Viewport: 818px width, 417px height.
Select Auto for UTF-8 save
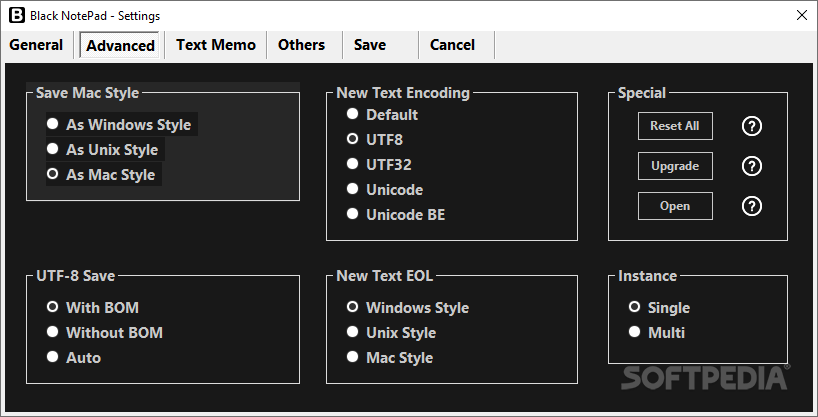tap(74, 358)
